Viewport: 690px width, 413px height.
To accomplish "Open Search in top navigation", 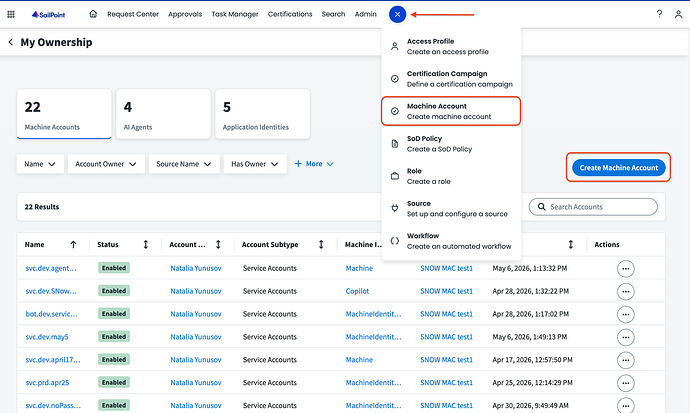I will (x=333, y=14).
